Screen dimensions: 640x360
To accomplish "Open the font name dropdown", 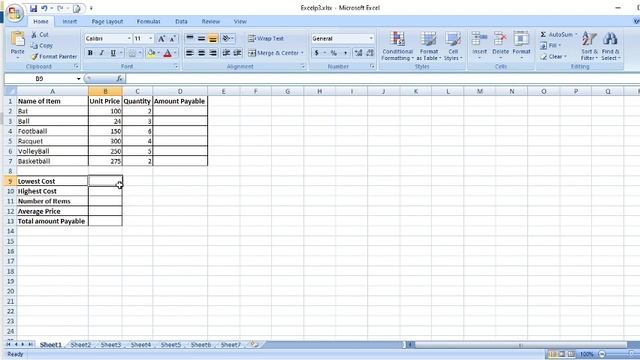I will [129, 38].
